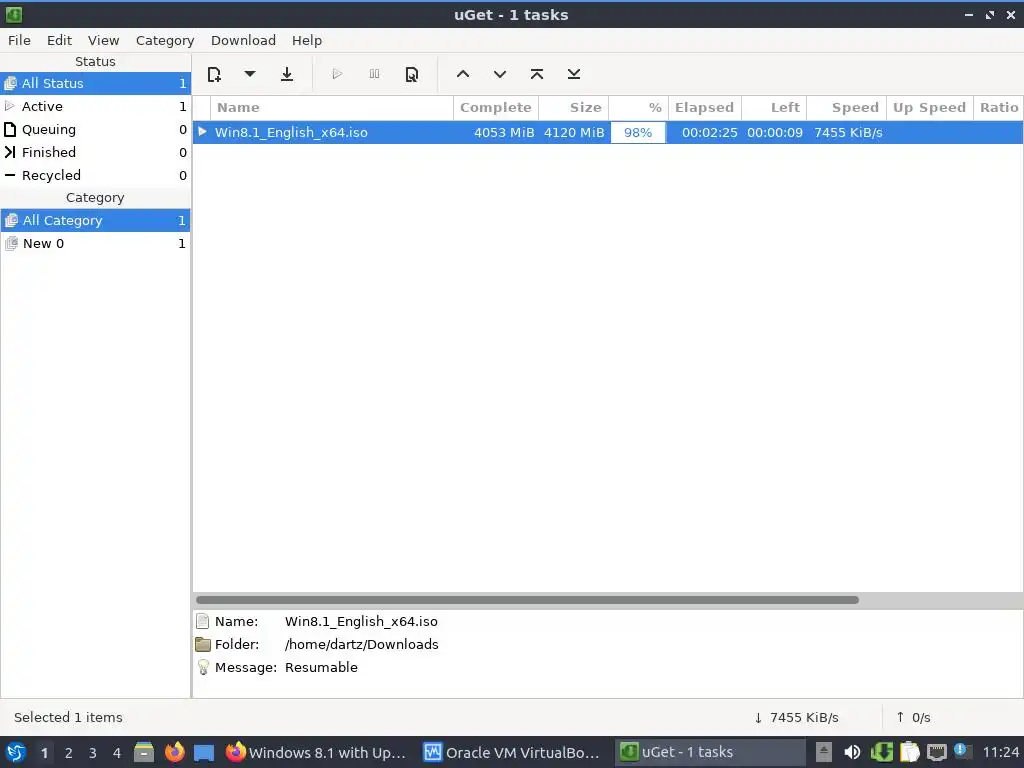
Task: Open the file manager taskbar launcher
Action: (x=144, y=752)
